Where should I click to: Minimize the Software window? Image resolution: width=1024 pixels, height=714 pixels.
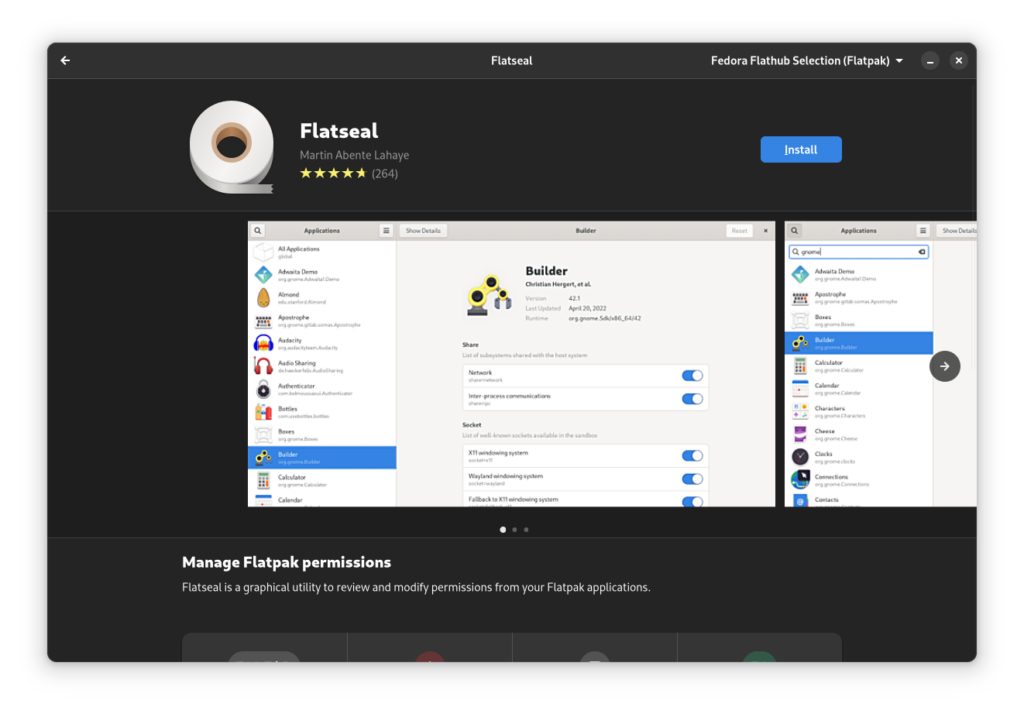click(x=930, y=61)
